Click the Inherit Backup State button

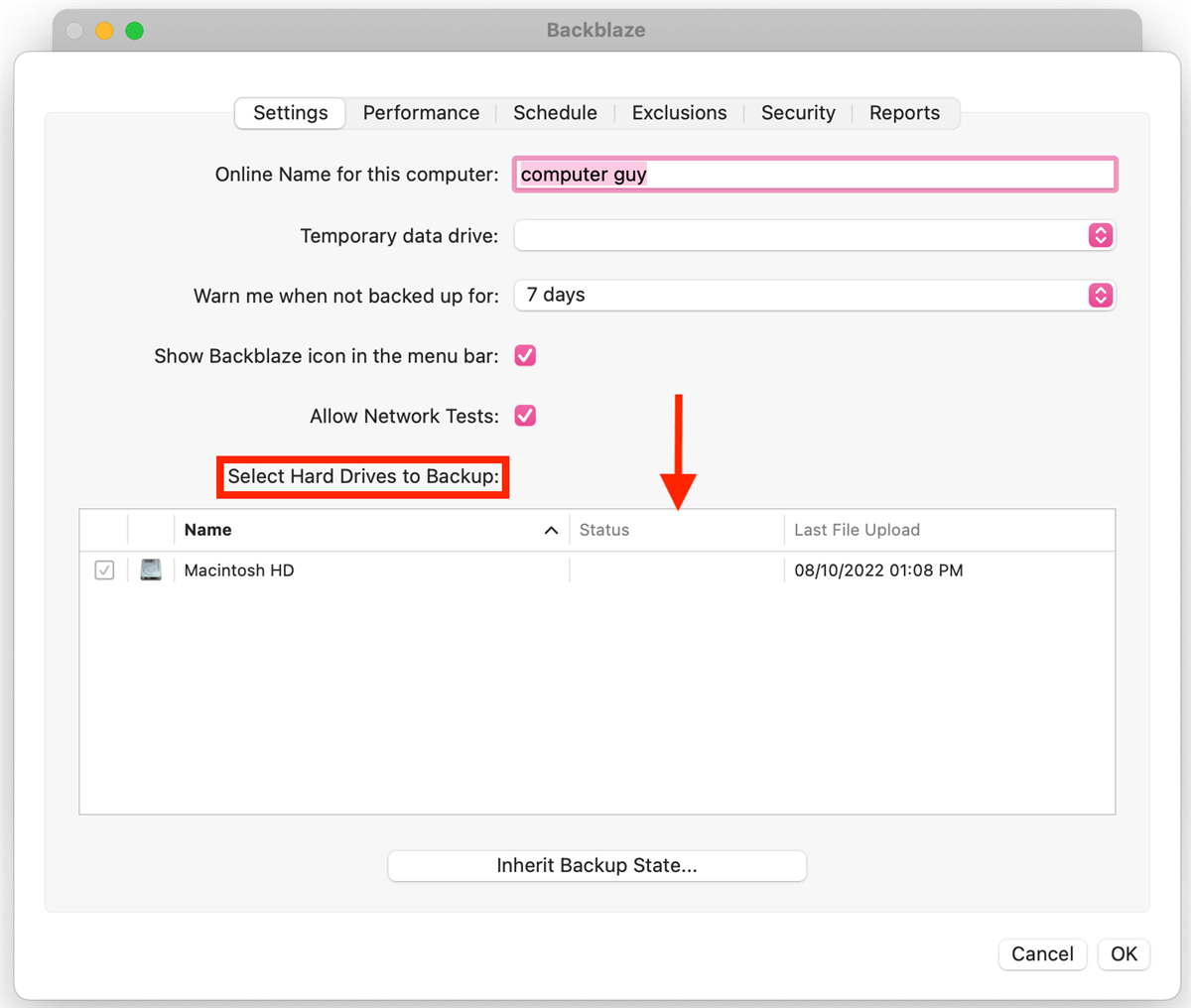coord(596,865)
